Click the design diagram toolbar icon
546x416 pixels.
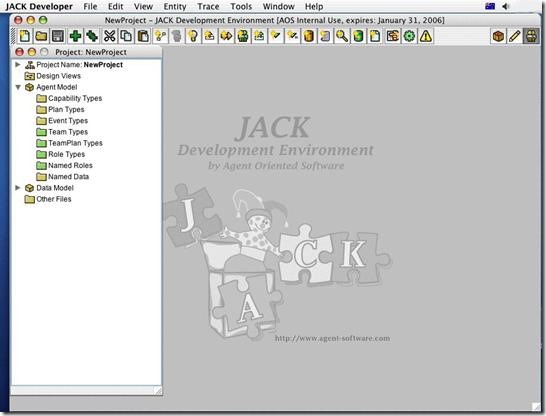tap(392, 36)
